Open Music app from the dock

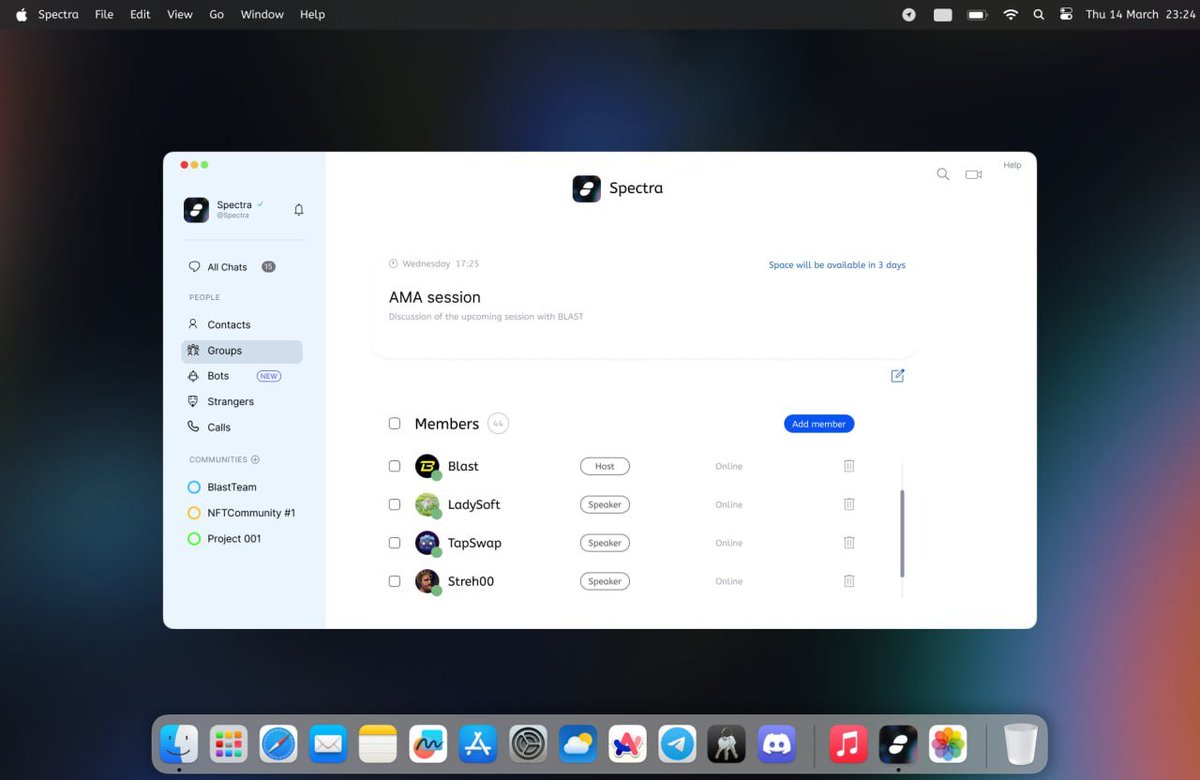[x=848, y=744]
